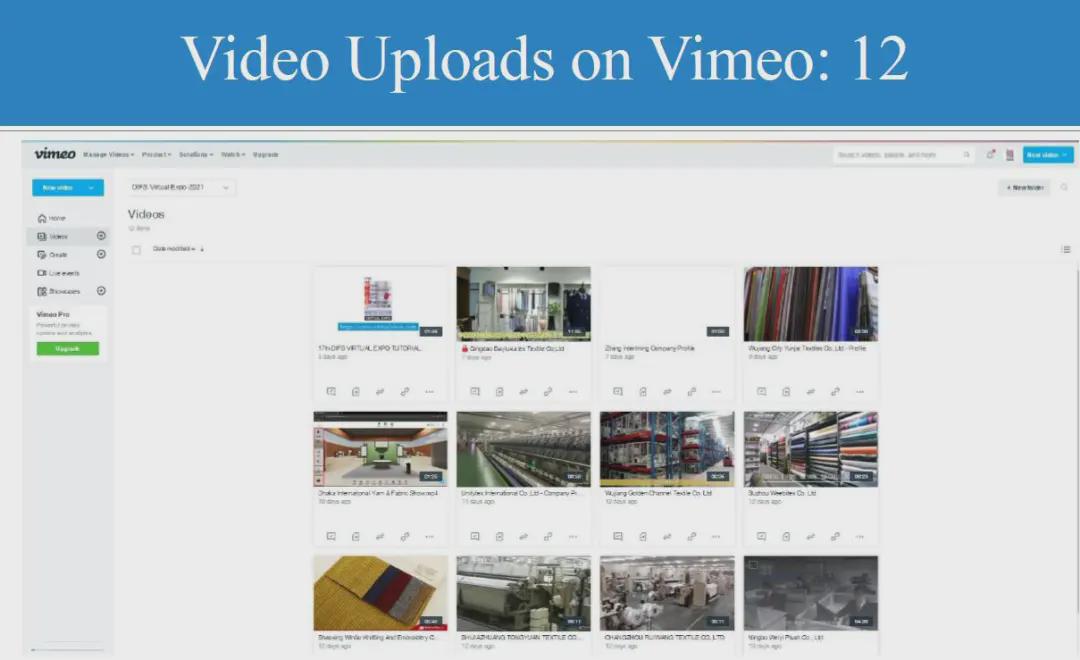Click the green Upgrade button

pyautogui.click(x=67, y=349)
